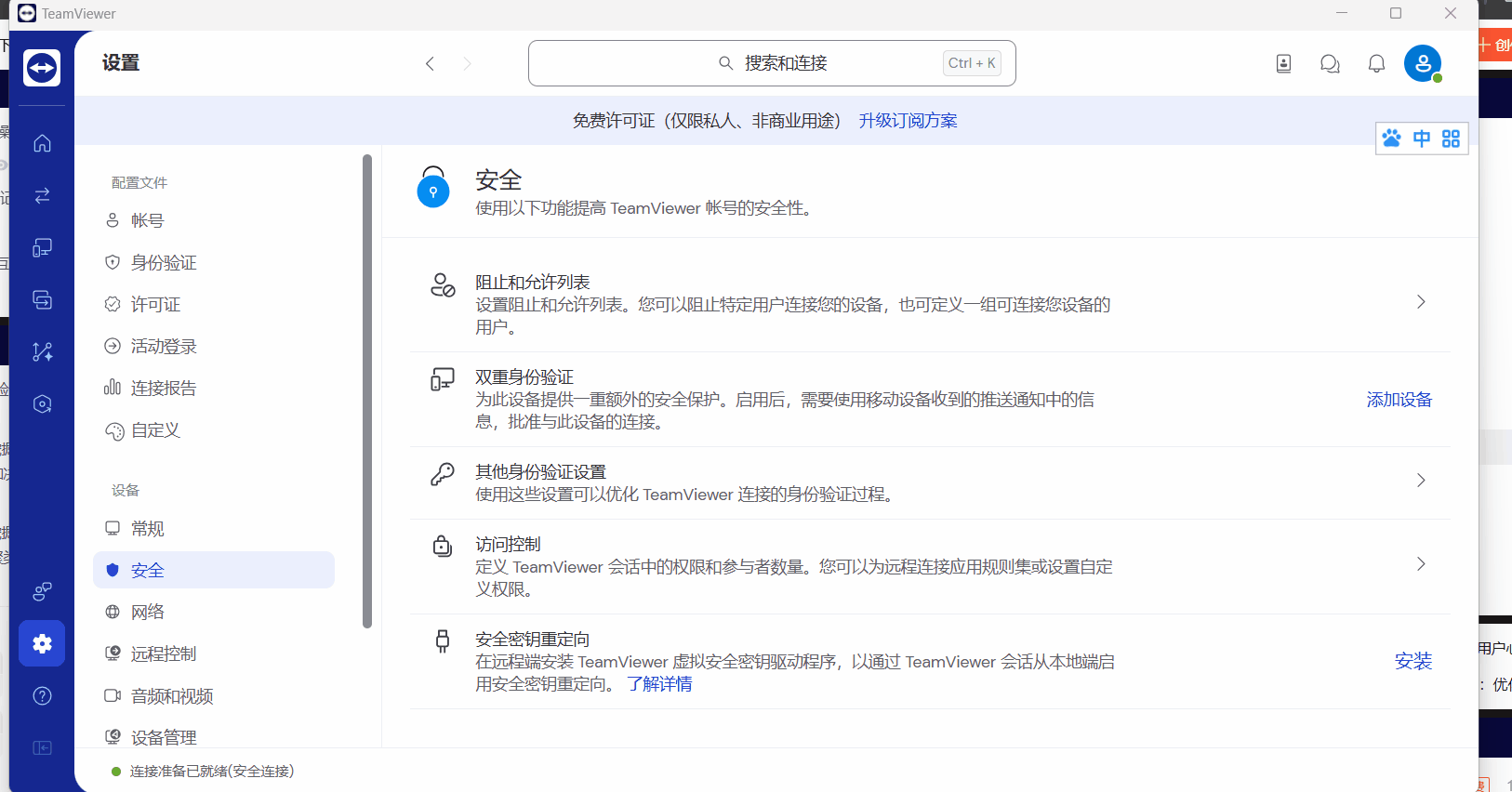The height and width of the screenshot is (792, 1512).
Task: Open the contacts book icon
Action: pos(1283,63)
